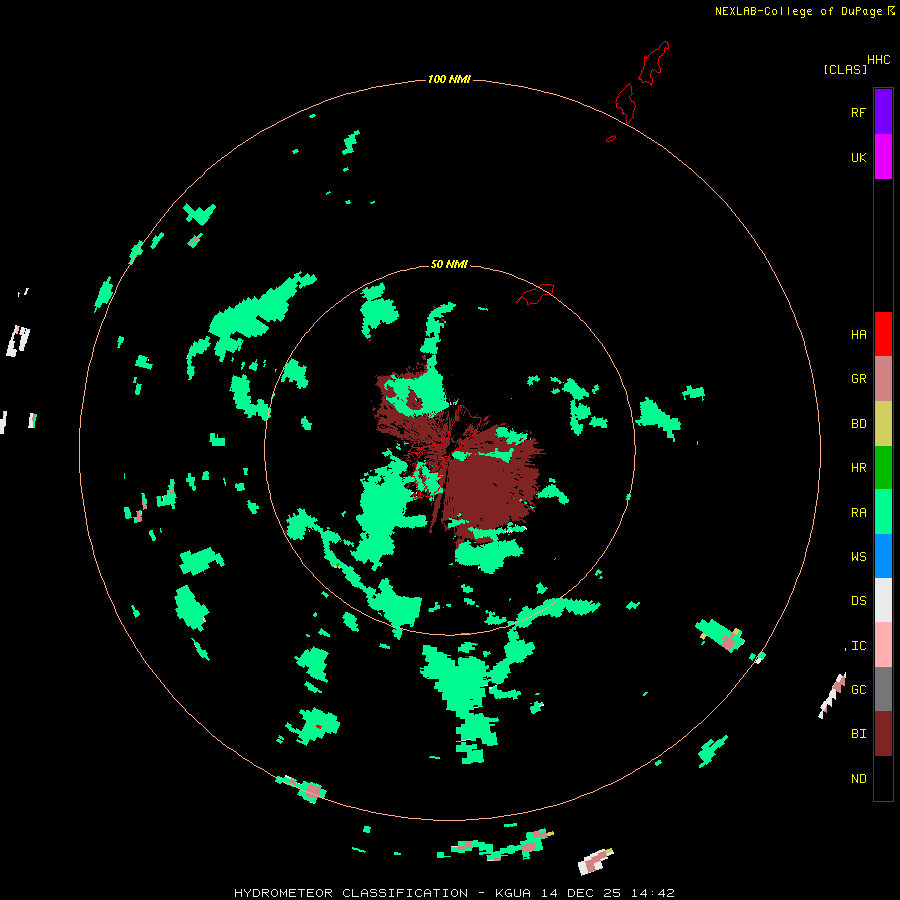Viewport: 900px width, 900px height.
Task: Click the RA legend label
Action: point(858,513)
